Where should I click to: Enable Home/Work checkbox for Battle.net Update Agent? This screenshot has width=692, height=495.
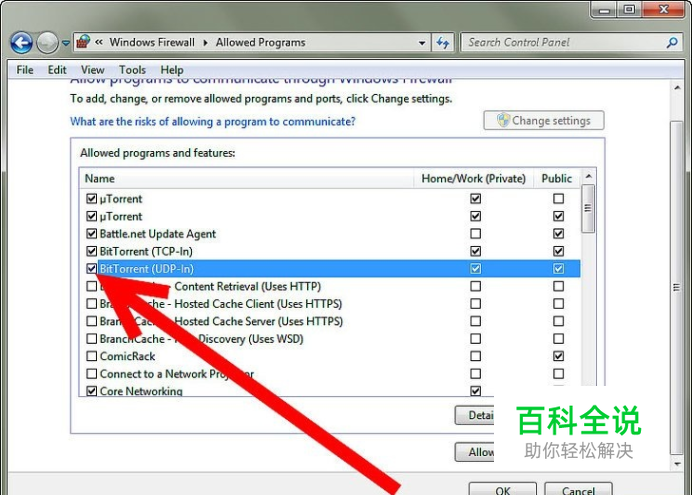click(475, 233)
